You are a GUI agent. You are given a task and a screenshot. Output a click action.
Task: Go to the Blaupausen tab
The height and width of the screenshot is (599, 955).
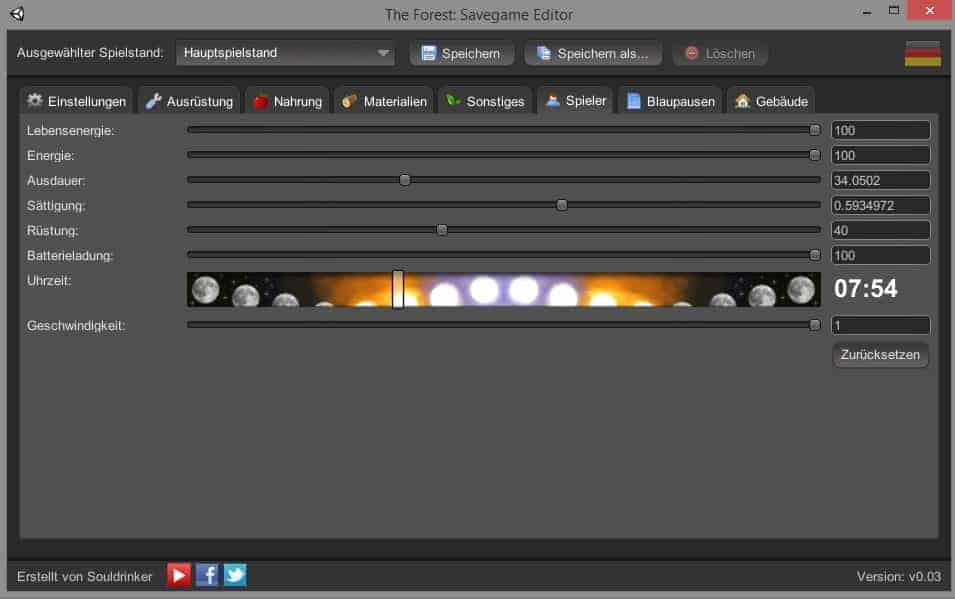[670, 101]
